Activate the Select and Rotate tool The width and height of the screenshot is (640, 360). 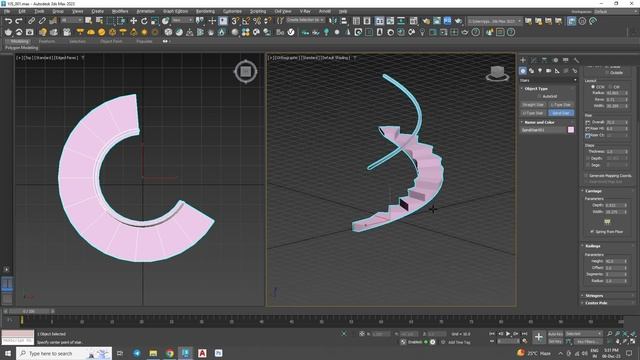click(144, 21)
